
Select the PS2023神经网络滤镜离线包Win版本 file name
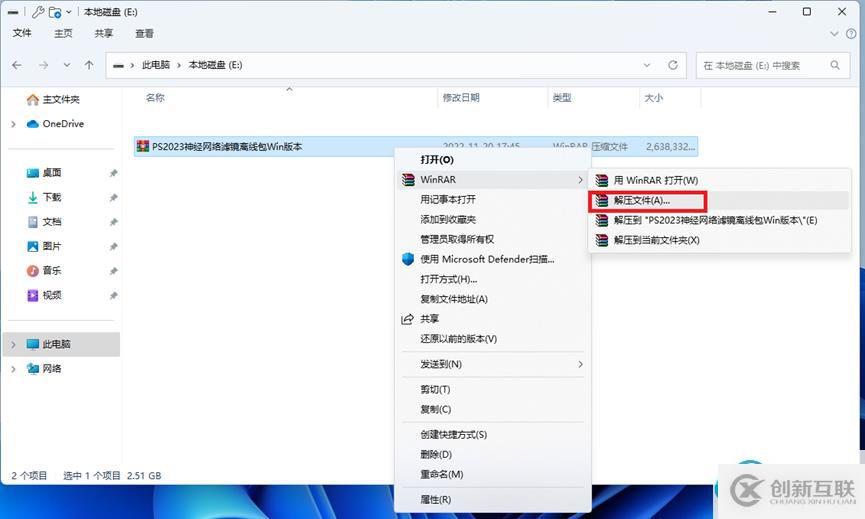tap(227, 147)
